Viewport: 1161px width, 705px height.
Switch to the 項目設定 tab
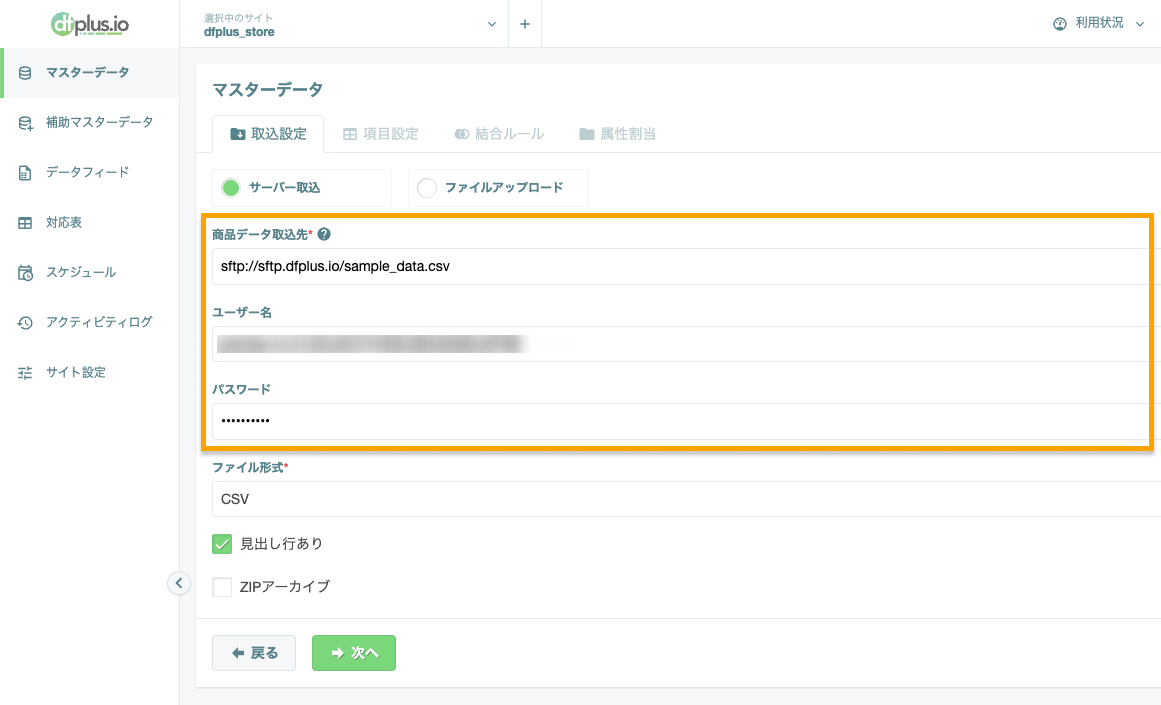point(381,134)
